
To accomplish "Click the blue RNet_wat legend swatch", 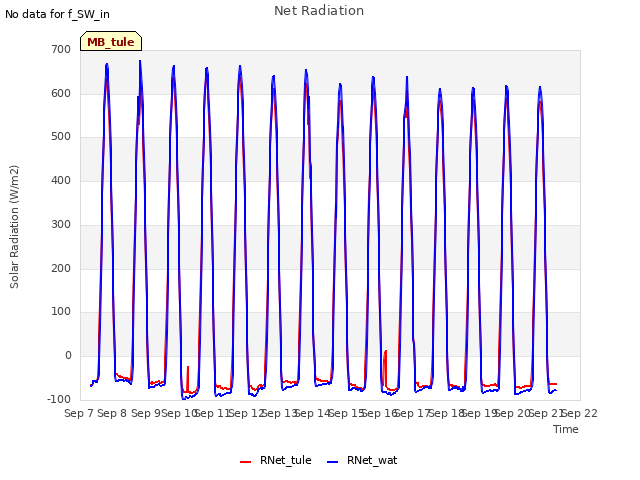I will tap(333, 462).
